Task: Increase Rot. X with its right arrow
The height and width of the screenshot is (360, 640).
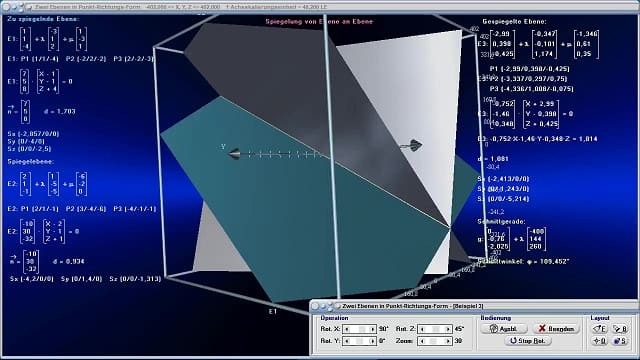Action: [372, 329]
